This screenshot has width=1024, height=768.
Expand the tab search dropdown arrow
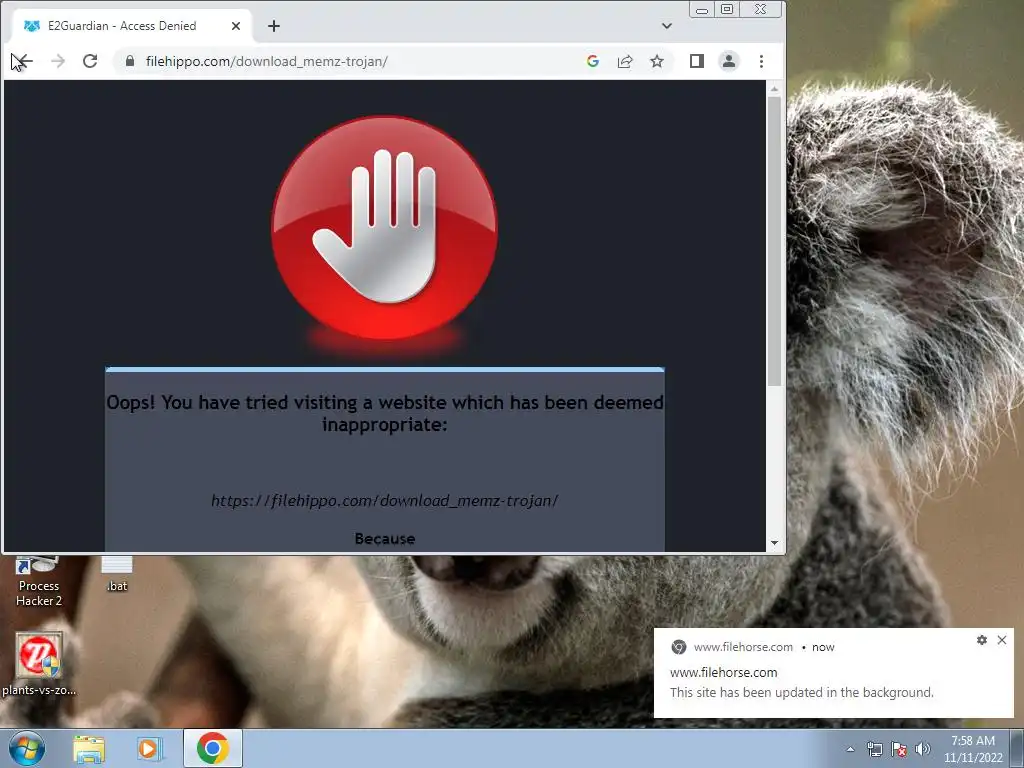(x=667, y=26)
